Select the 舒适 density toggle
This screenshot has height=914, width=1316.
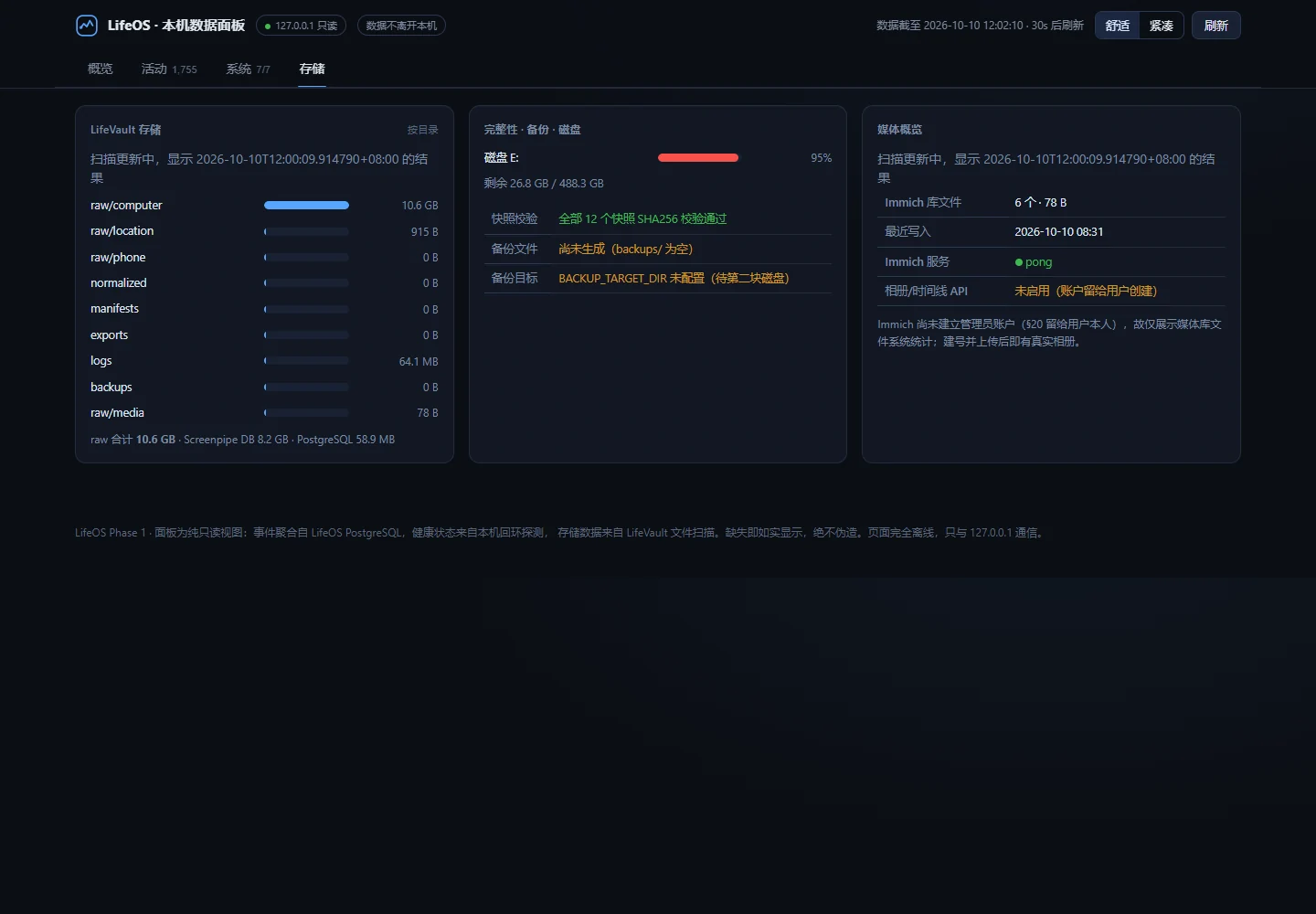click(1118, 26)
